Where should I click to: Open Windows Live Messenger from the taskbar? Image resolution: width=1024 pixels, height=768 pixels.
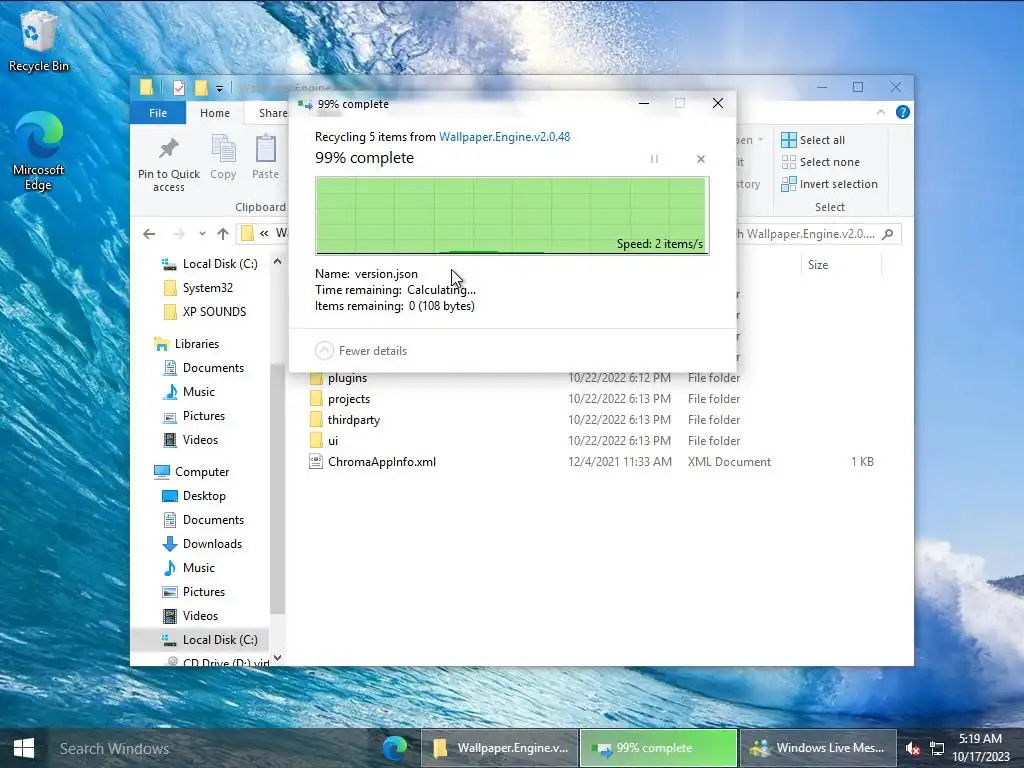(817, 748)
